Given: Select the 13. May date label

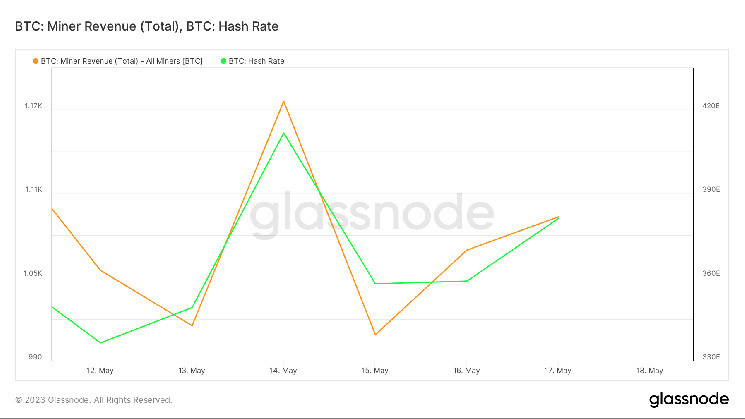Looking at the screenshot, I should [x=192, y=370].
